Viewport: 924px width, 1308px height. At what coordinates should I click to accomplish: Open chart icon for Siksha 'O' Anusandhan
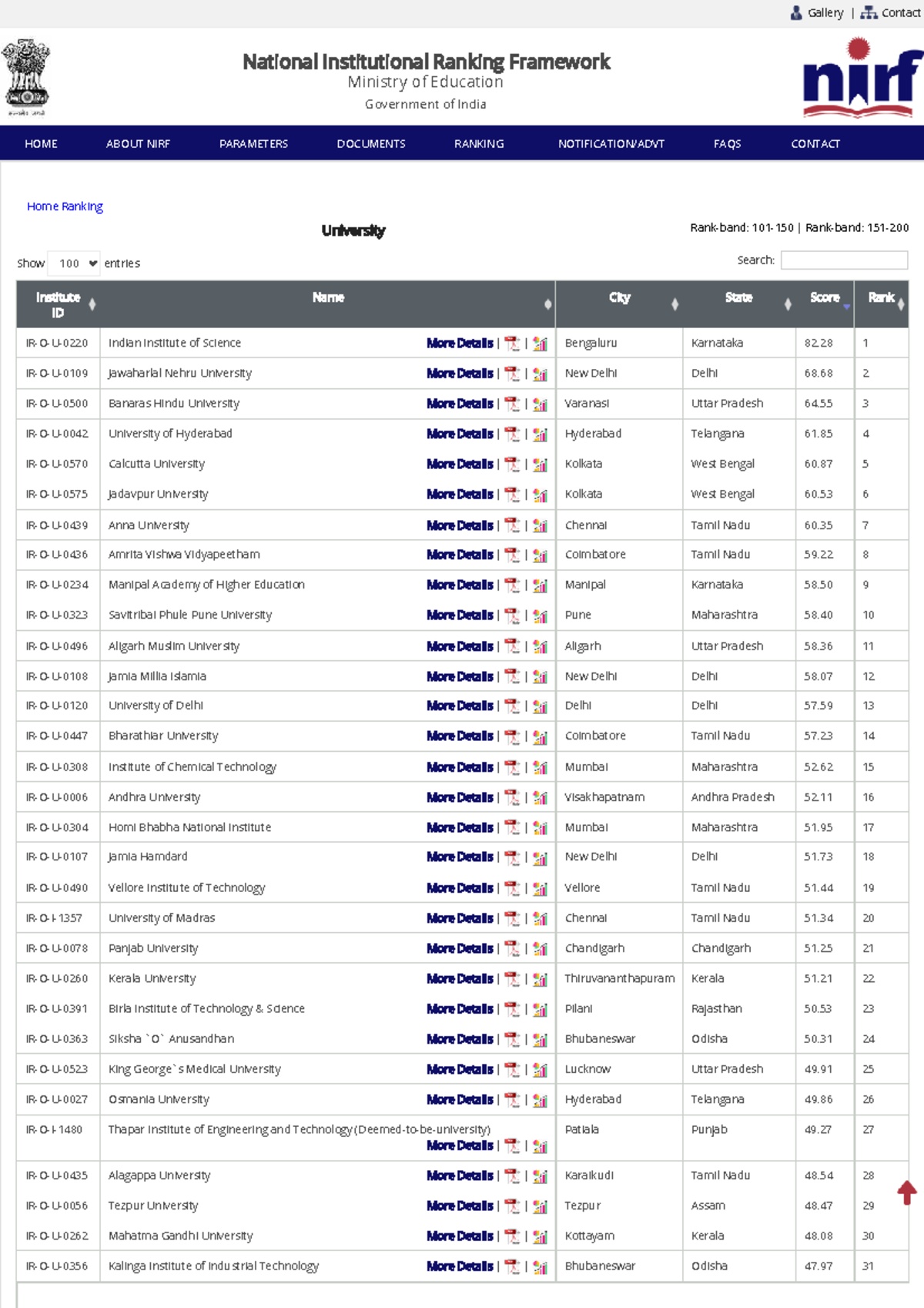[x=540, y=1039]
